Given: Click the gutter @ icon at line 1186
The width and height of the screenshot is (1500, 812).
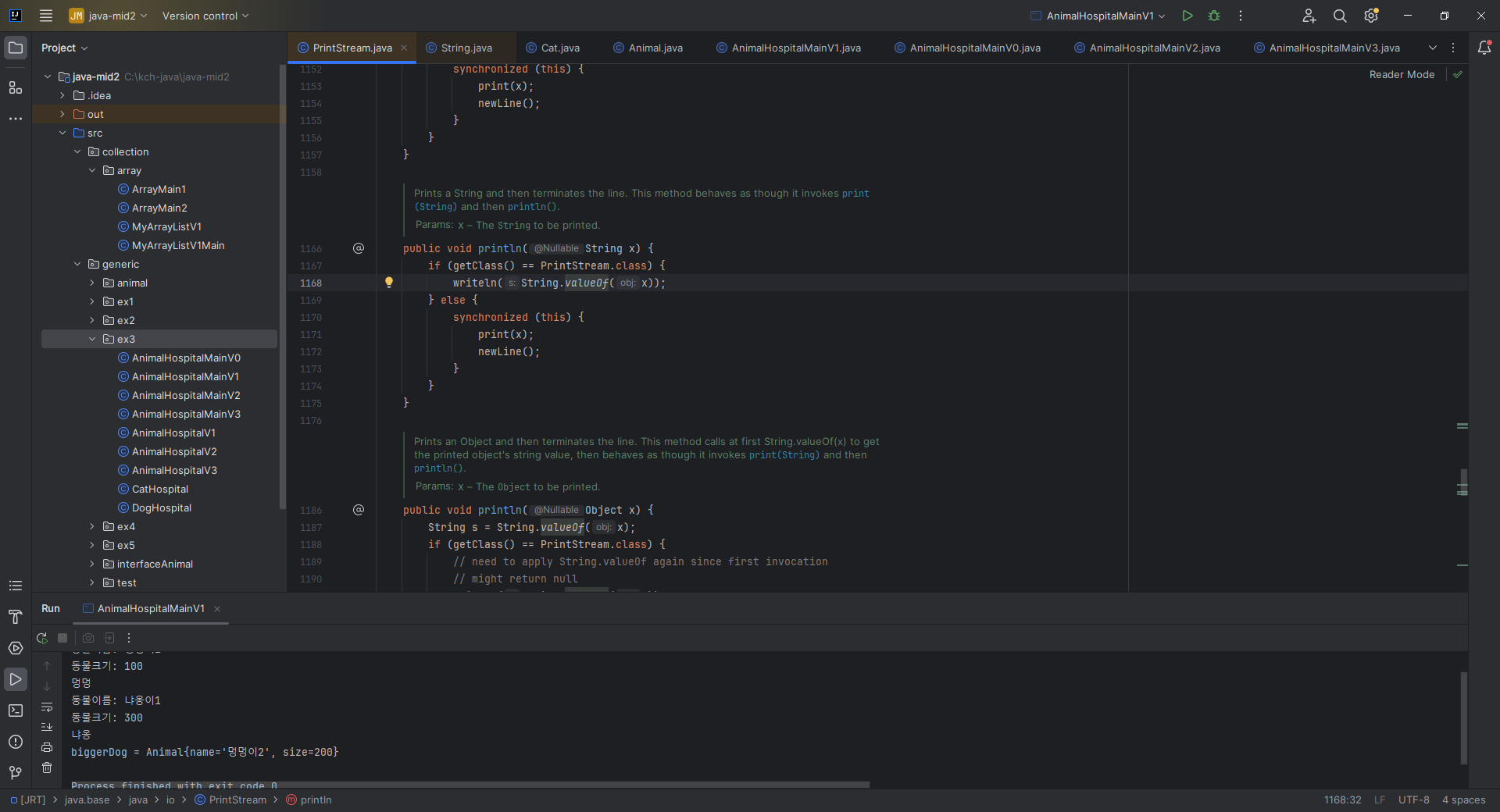Looking at the screenshot, I should [x=359, y=510].
